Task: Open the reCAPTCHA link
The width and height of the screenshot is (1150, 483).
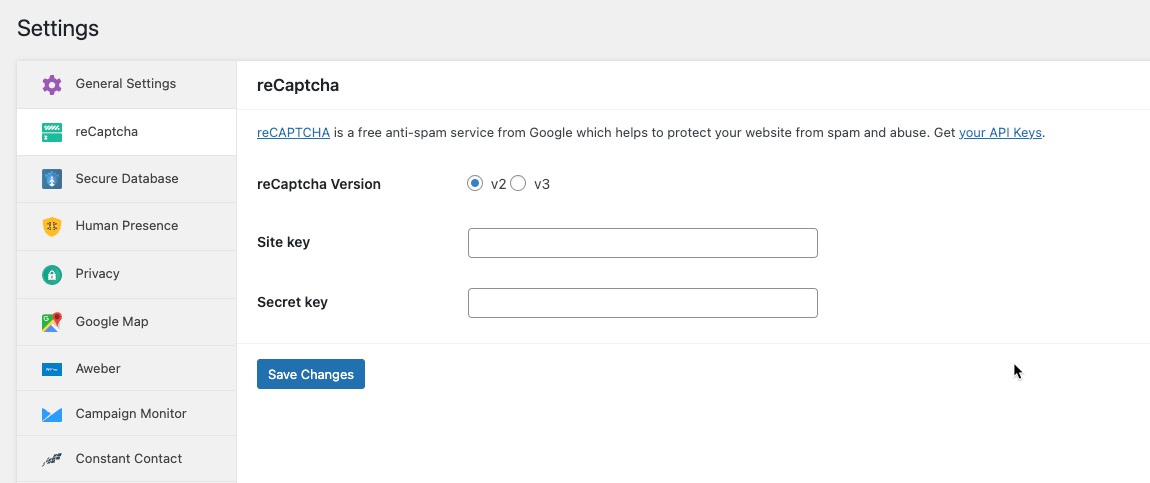Action: [x=293, y=133]
